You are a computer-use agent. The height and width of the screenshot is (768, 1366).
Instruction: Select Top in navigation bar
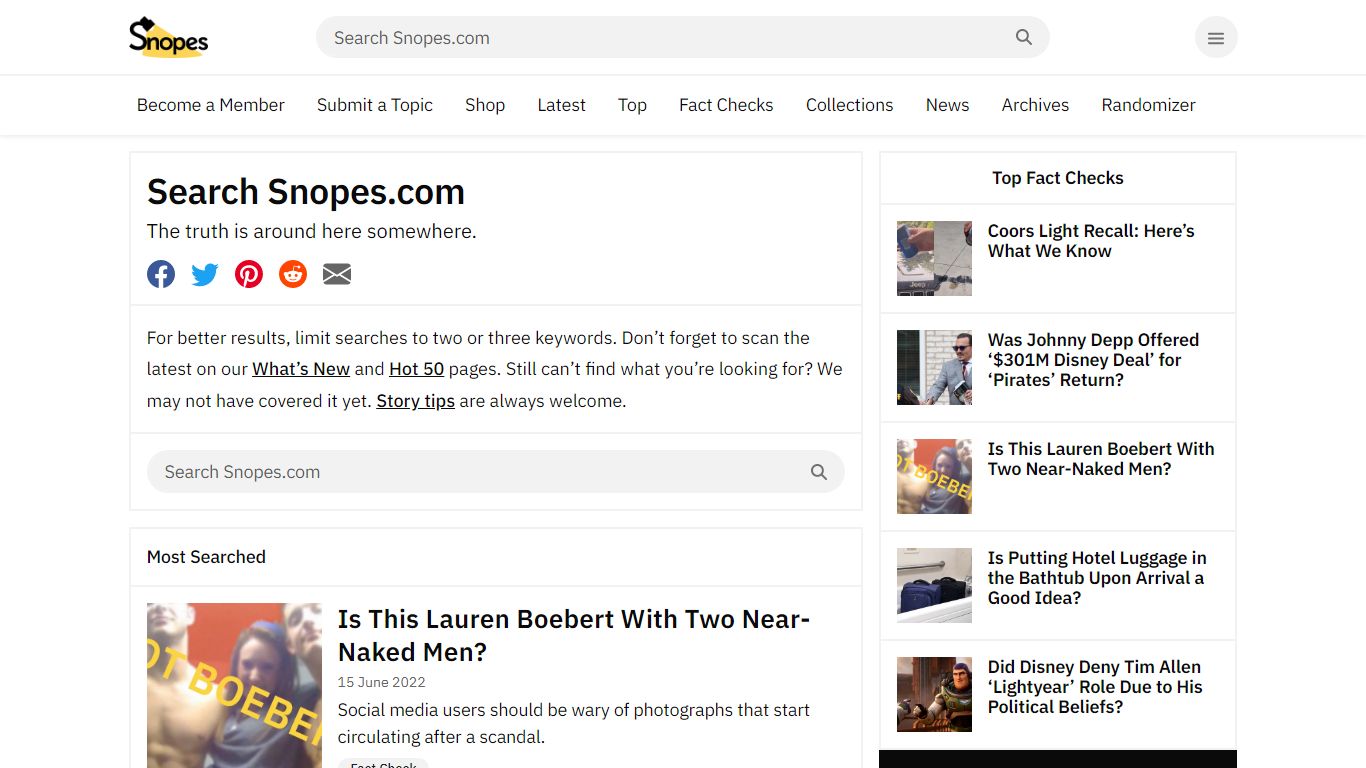pos(632,105)
